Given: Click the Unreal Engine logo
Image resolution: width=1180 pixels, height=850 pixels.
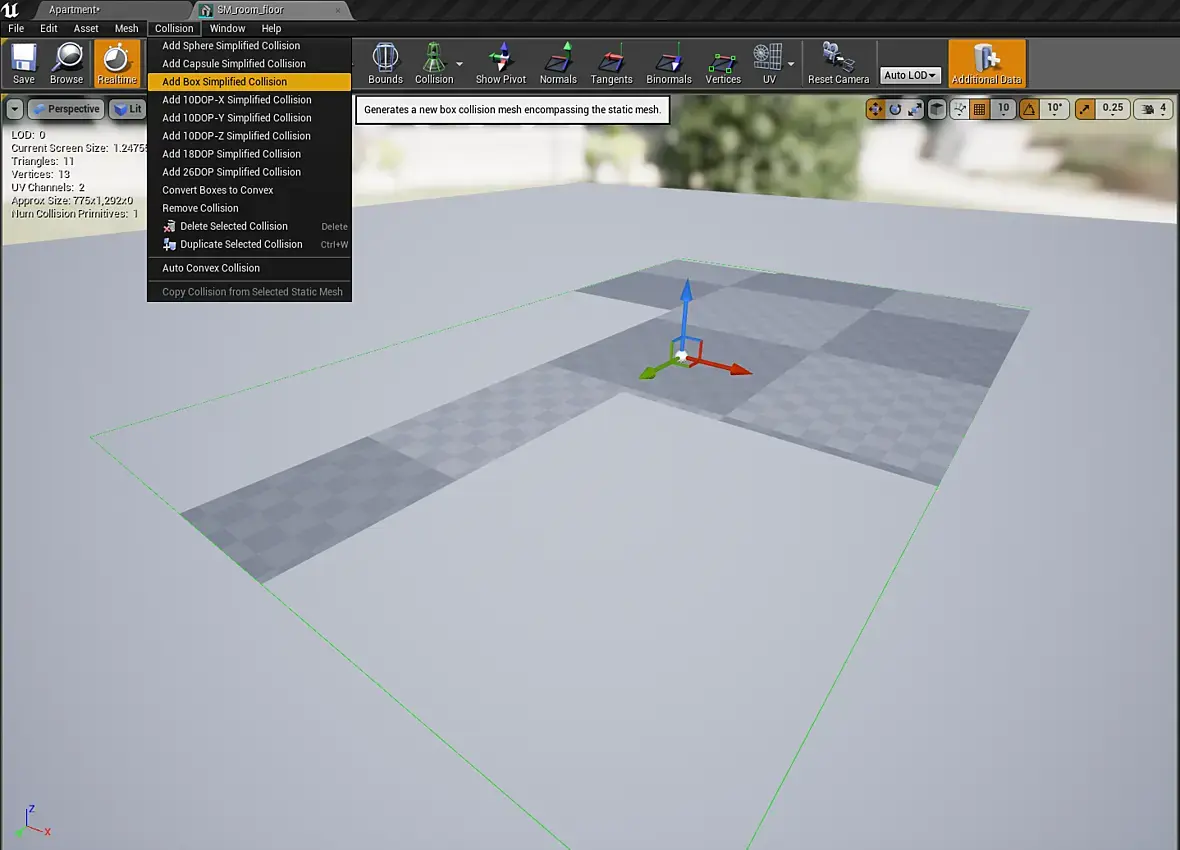Looking at the screenshot, I should point(11,10).
